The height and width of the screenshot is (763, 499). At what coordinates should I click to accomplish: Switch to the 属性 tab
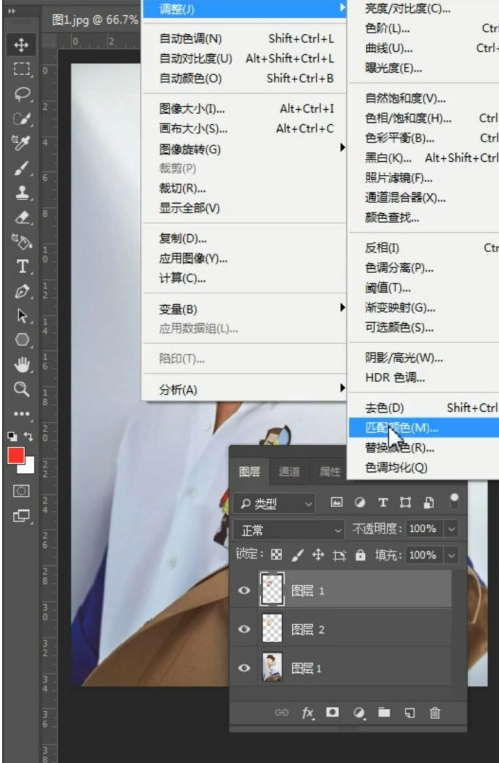[x=330, y=472]
